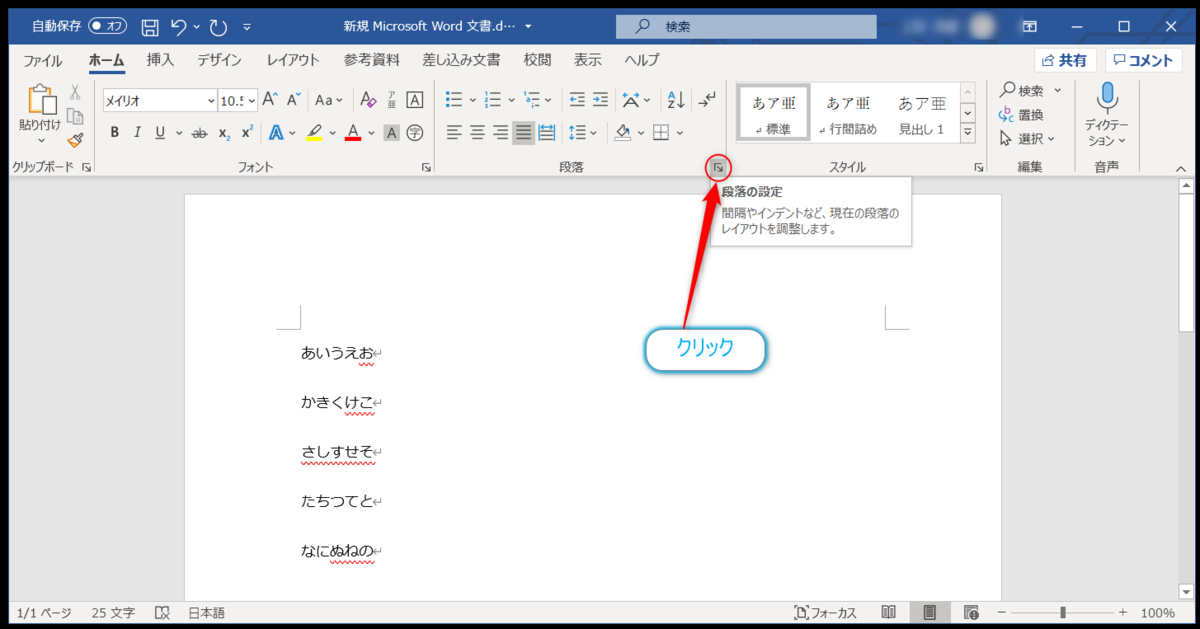Expand the styles gallery more arrow
This screenshot has width=1200, height=629.
tap(967, 131)
